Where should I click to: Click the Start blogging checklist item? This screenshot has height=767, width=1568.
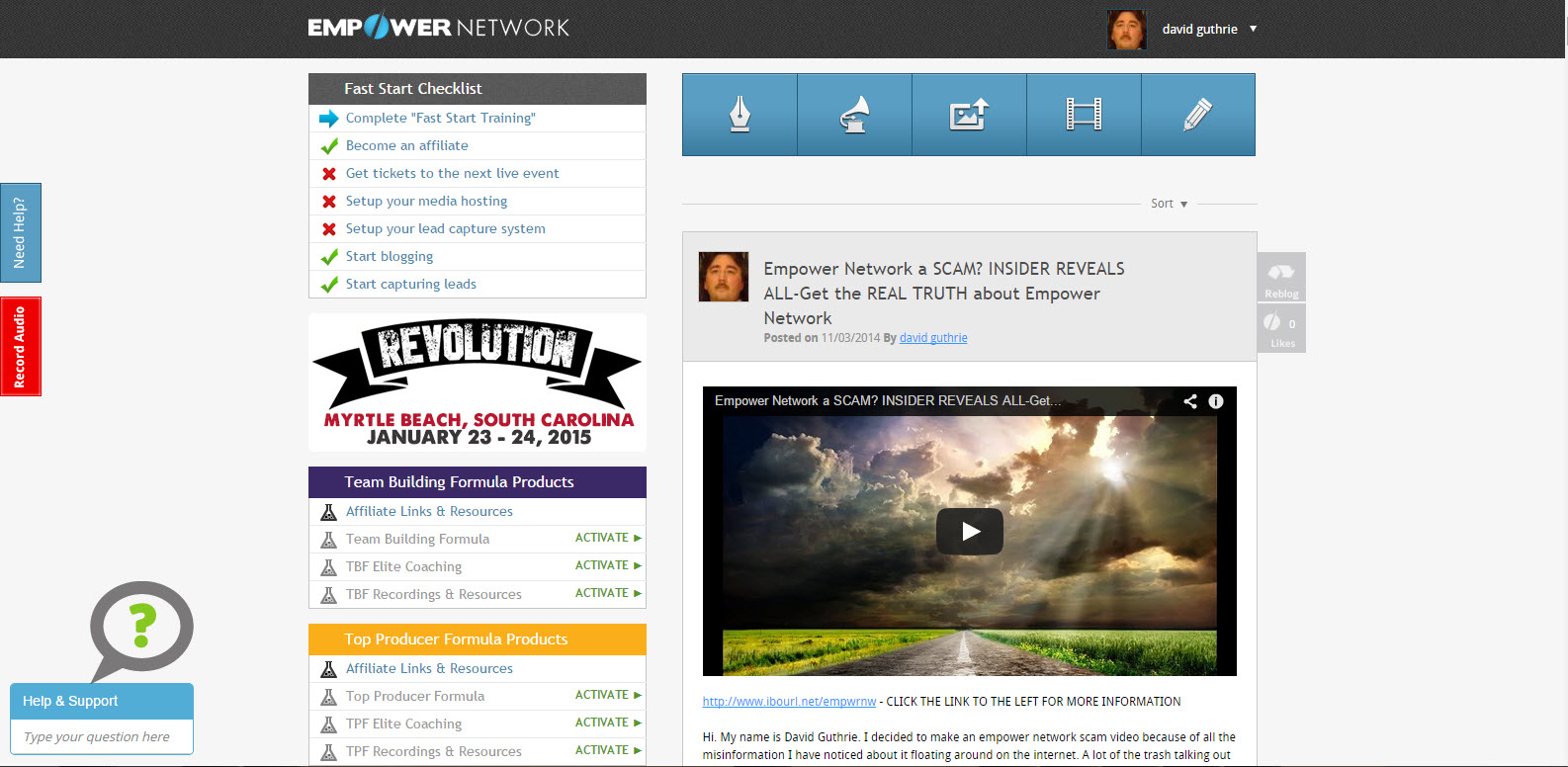coord(389,256)
